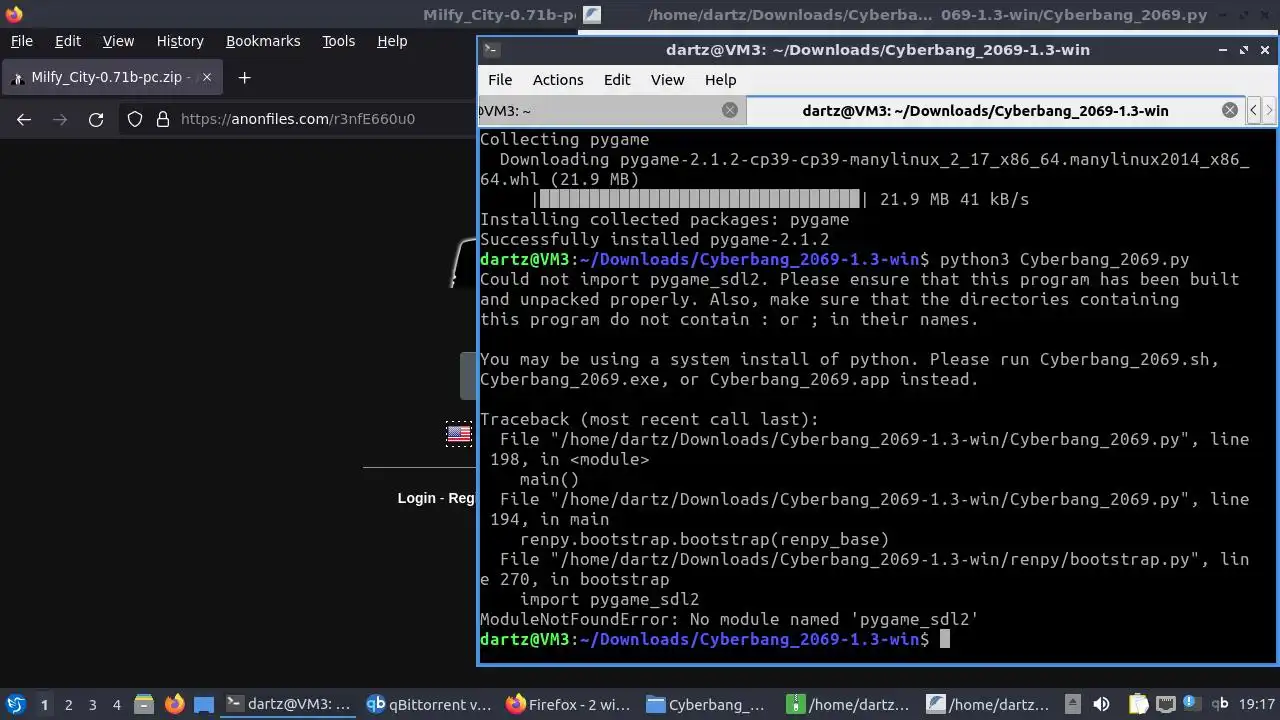Open the terminal View menu
1280x720 pixels.
coord(668,80)
